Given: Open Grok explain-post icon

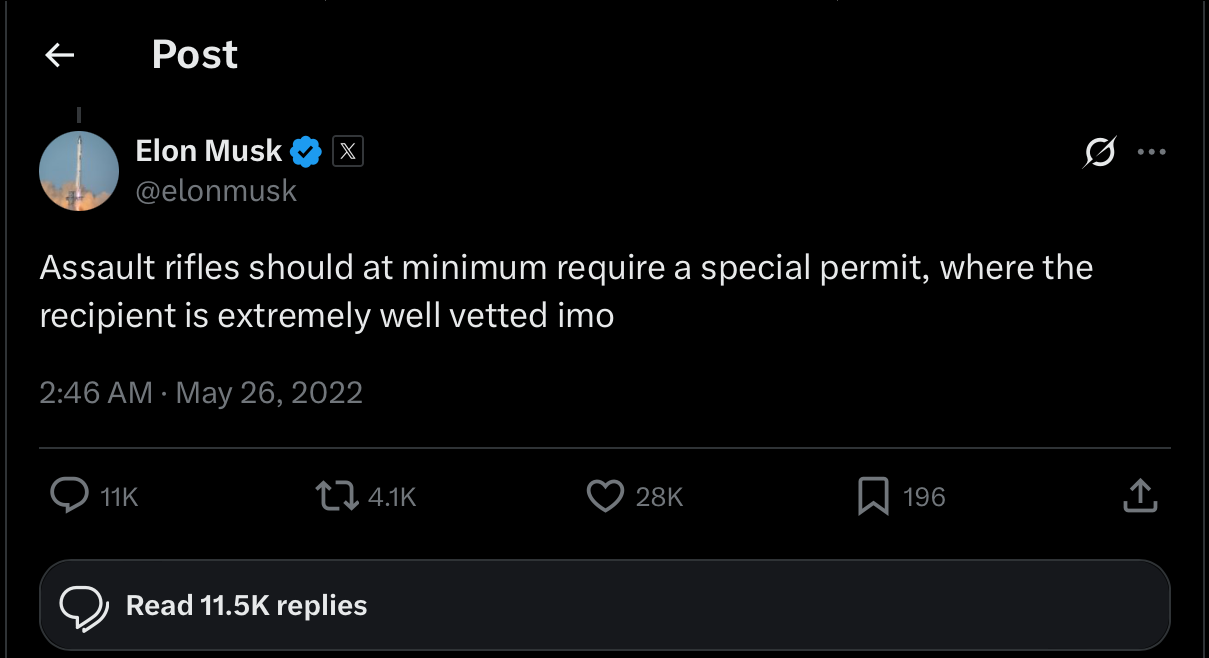Looking at the screenshot, I should tap(1099, 153).
